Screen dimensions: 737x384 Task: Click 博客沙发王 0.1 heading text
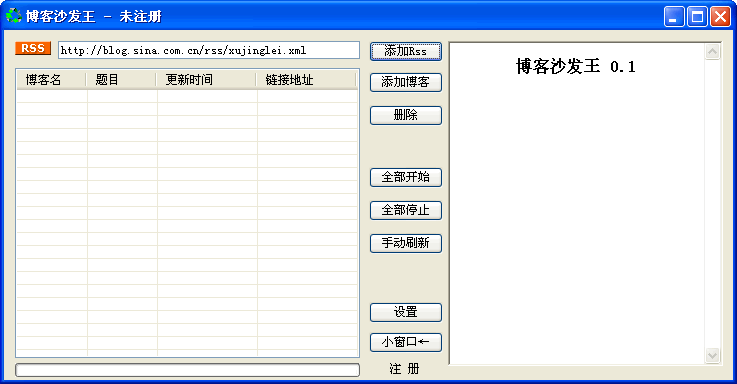click(x=576, y=67)
